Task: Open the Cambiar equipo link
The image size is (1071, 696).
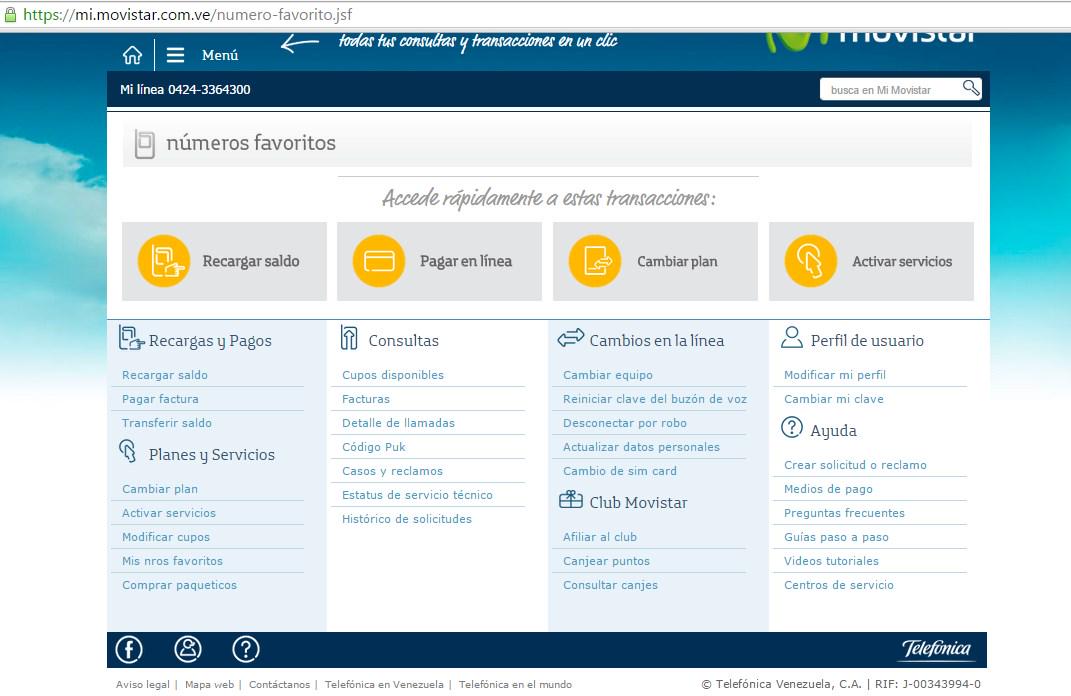Action: pyautogui.click(x=608, y=375)
